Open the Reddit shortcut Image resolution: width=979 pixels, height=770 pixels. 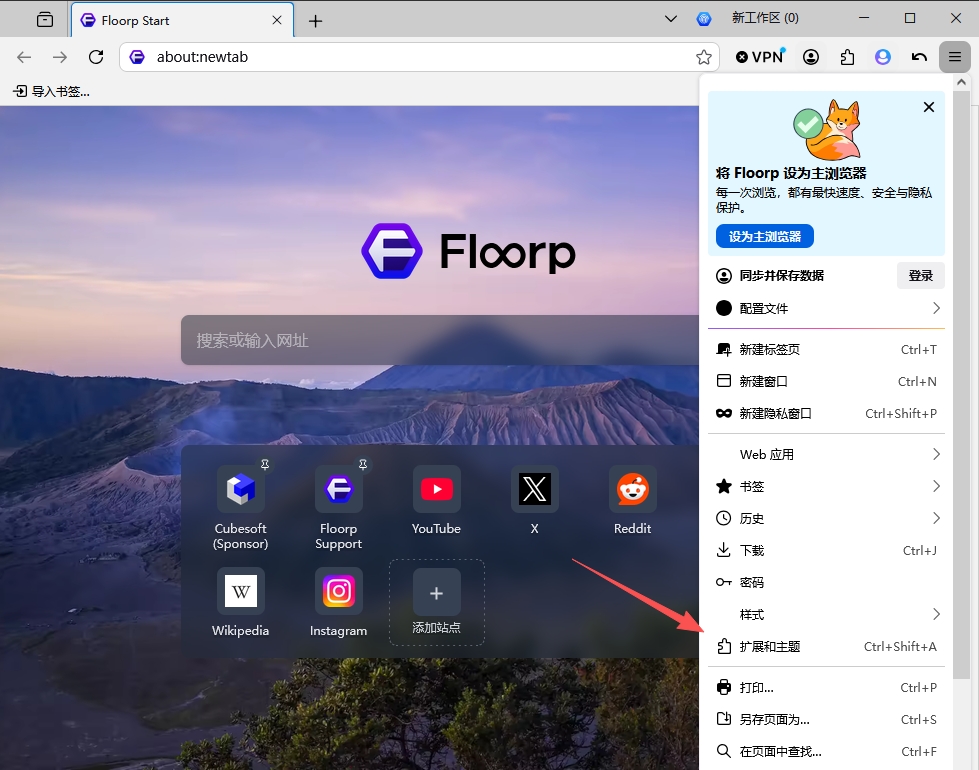[x=632, y=501]
